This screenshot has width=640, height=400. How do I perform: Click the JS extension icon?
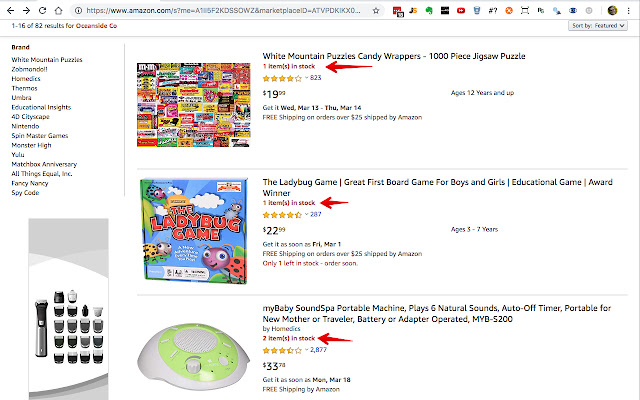[x=413, y=9]
